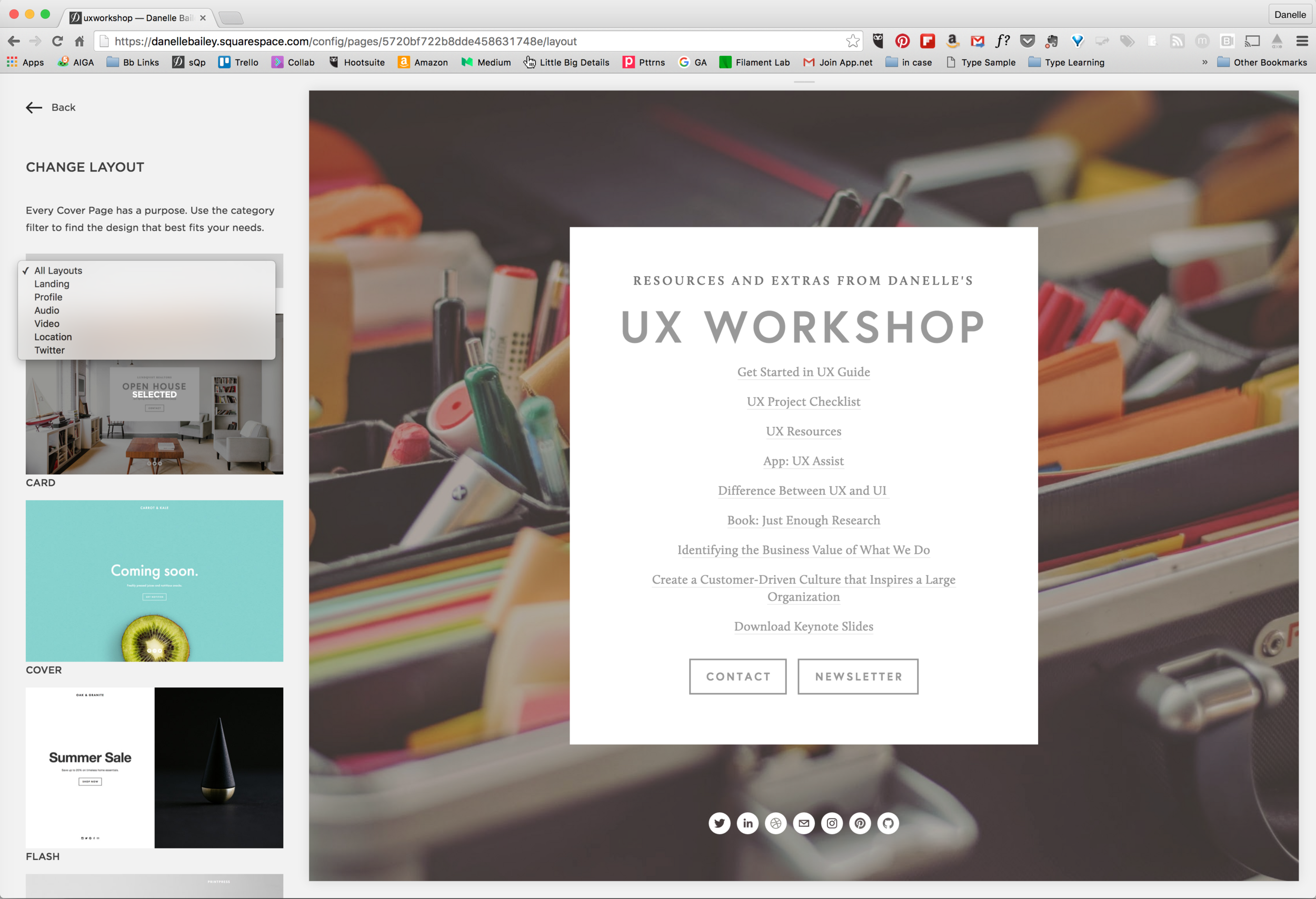
Task: Click the Pocket extension icon
Action: pyautogui.click(x=1027, y=41)
